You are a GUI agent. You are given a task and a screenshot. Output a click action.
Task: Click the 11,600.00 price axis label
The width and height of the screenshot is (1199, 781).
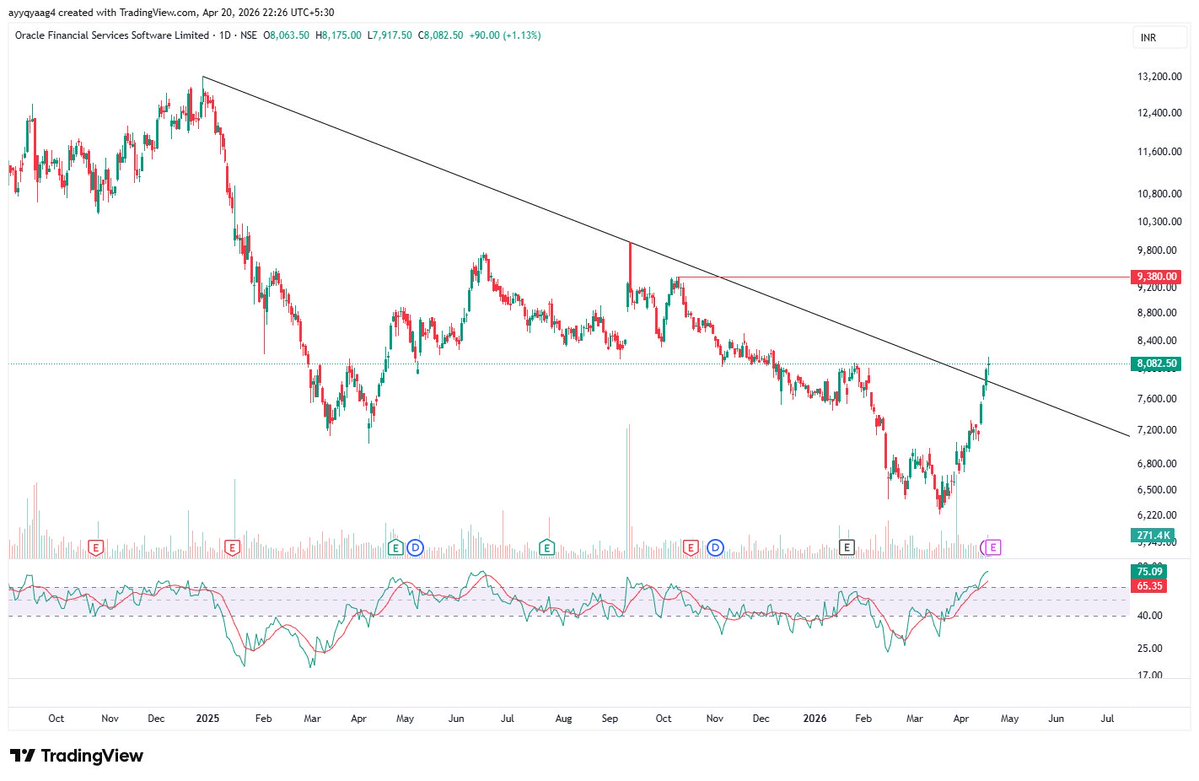point(1159,151)
